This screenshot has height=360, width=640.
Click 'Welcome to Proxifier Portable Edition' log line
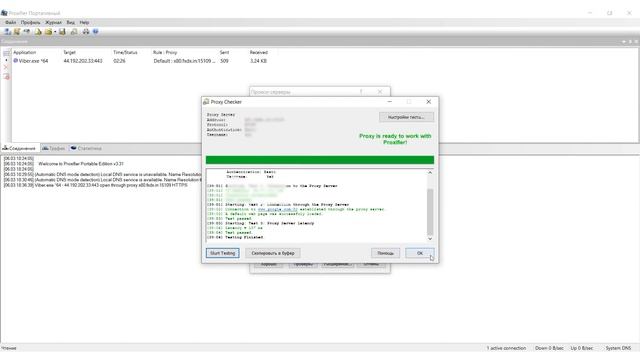pyautogui.click(x=81, y=164)
